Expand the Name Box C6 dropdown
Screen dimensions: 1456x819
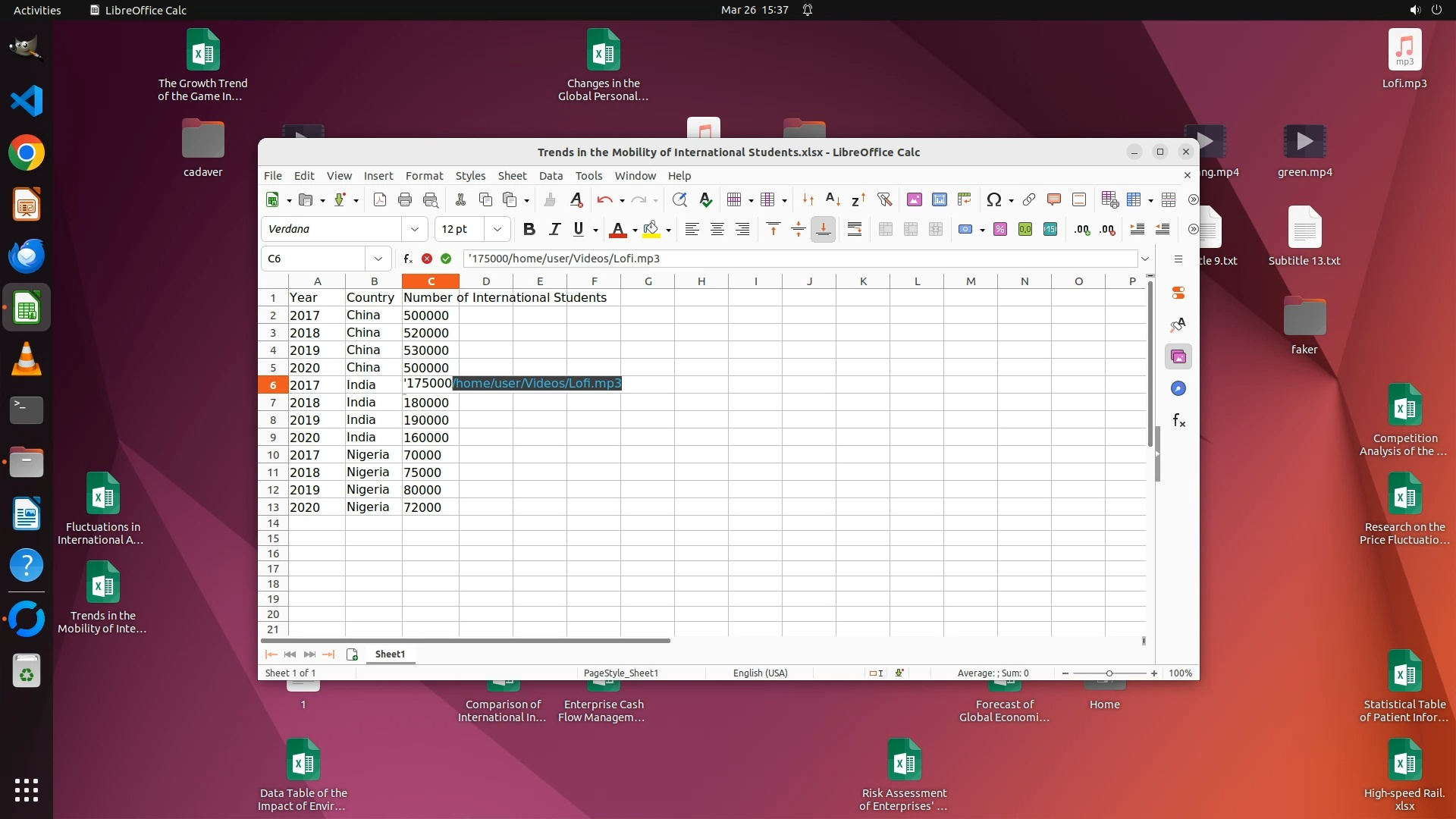tap(378, 259)
